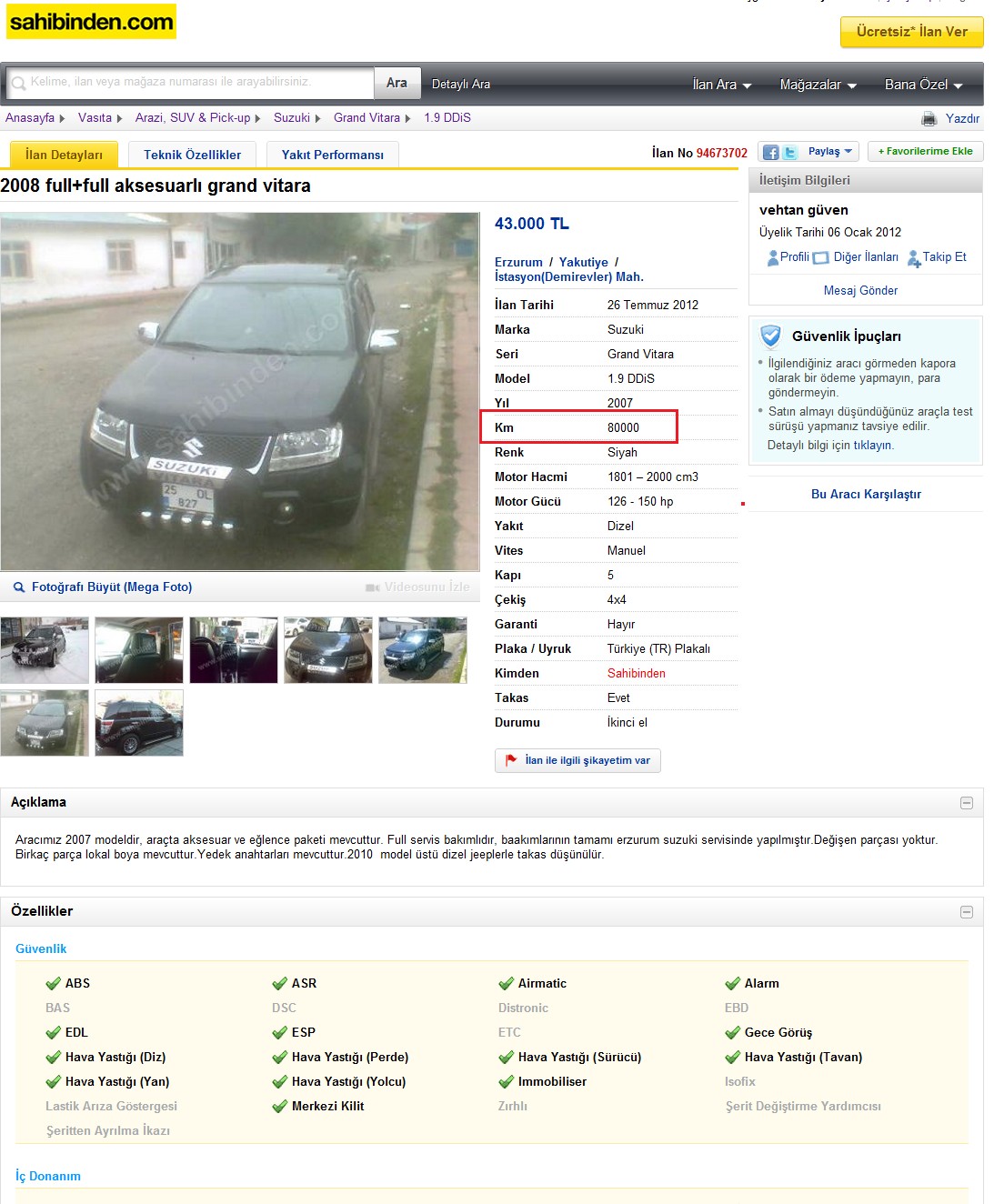Click the red flag complaint icon
Image resolution: width=994 pixels, height=1204 pixels.
[x=511, y=760]
